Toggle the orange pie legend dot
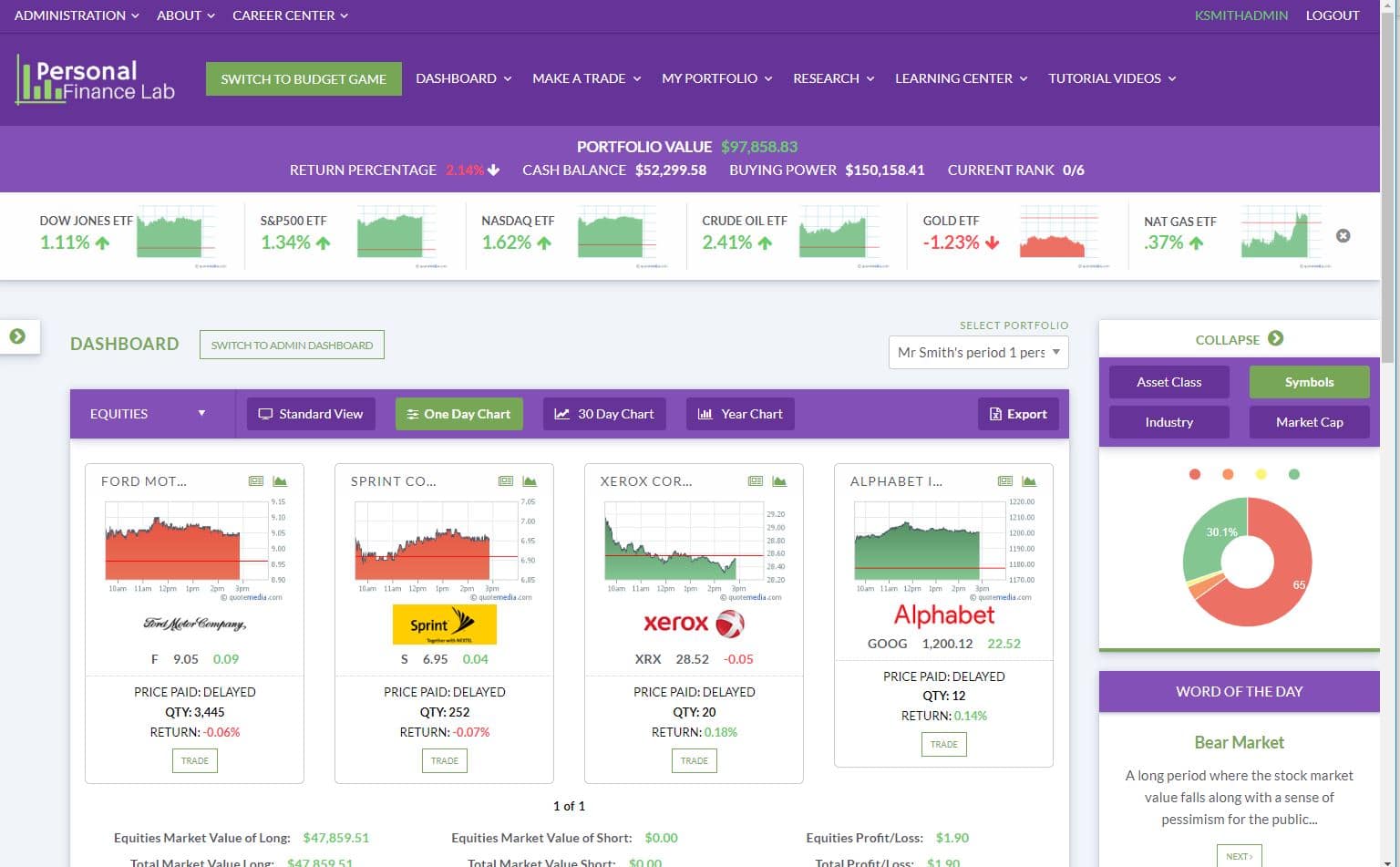The height and width of the screenshot is (867, 1400). click(x=1228, y=474)
